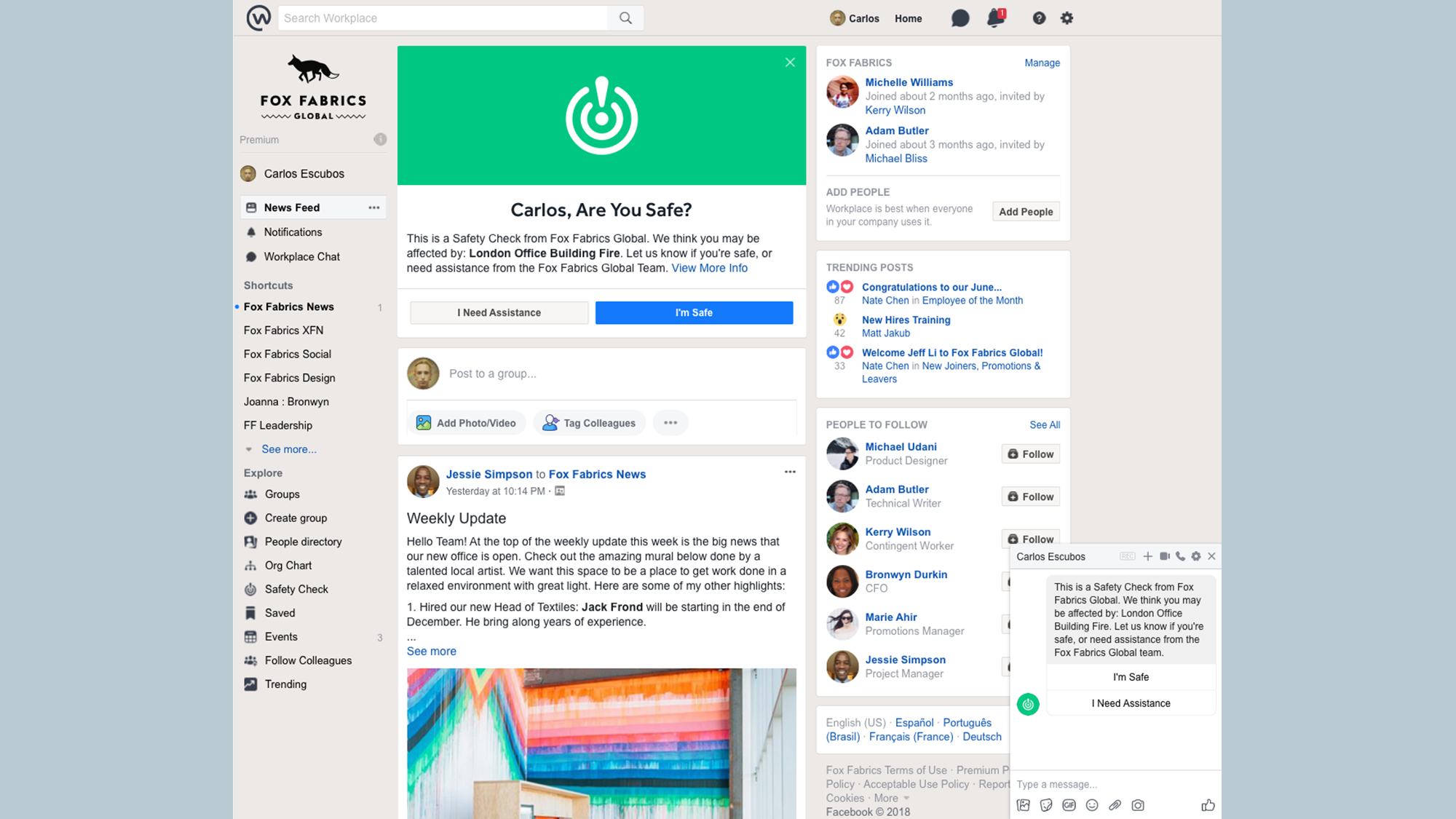Click the Workplace Chat icon
This screenshot has height=819, width=1456.
pyautogui.click(x=251, y=256)
